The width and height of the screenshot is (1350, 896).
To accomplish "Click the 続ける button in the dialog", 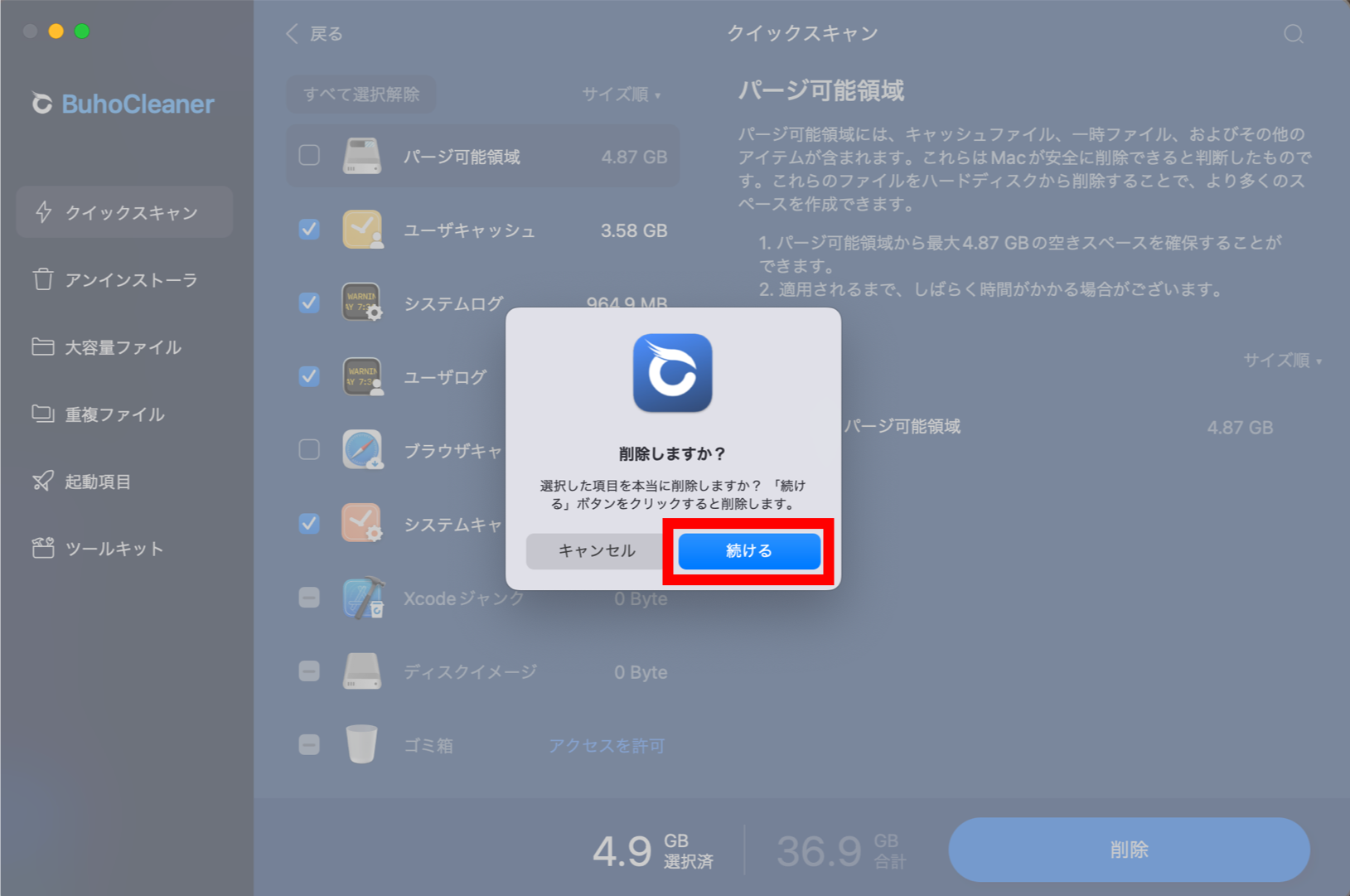I will (749, 551).
